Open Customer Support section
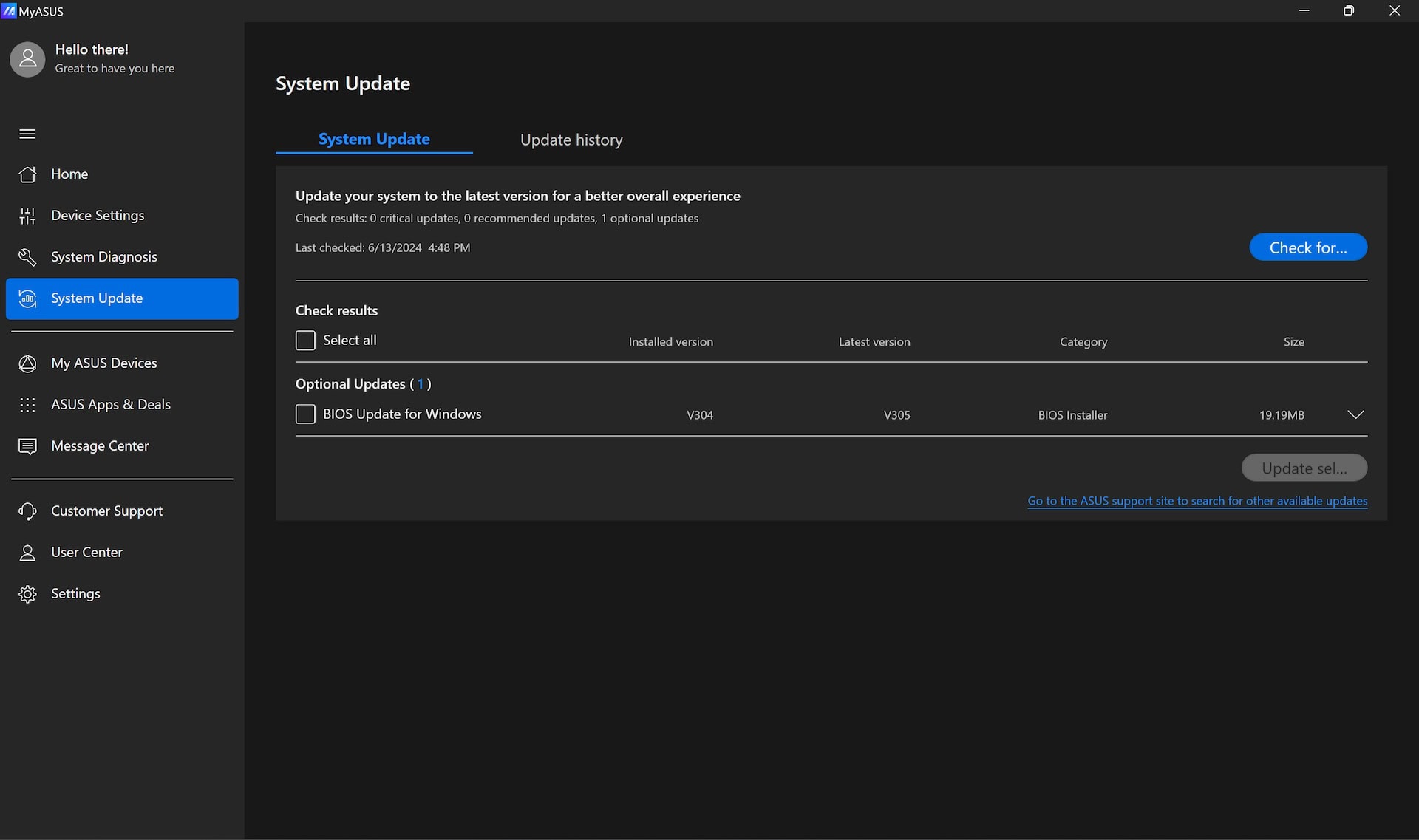 pyautogui.click(x=107, y=510)
